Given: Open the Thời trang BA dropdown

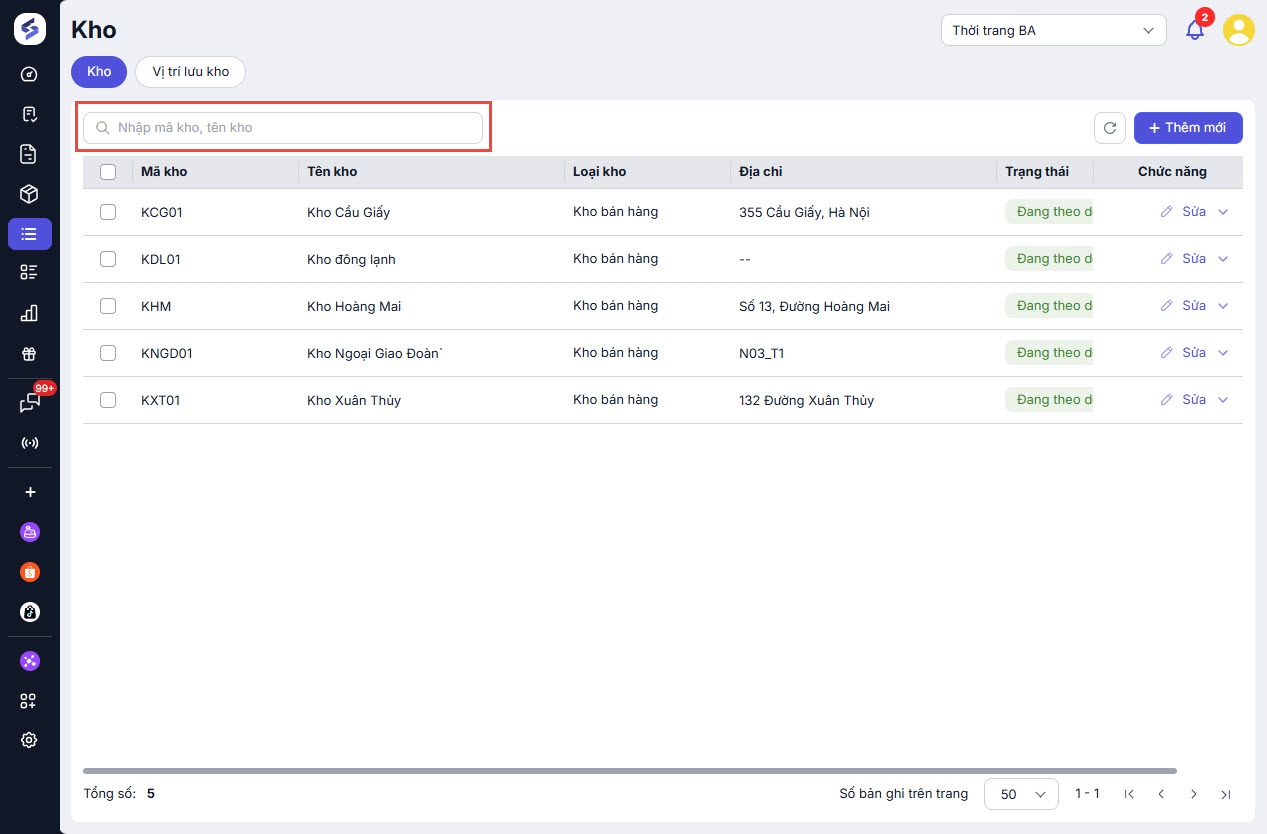Looking at the screenshot, I should [1054, 30].
